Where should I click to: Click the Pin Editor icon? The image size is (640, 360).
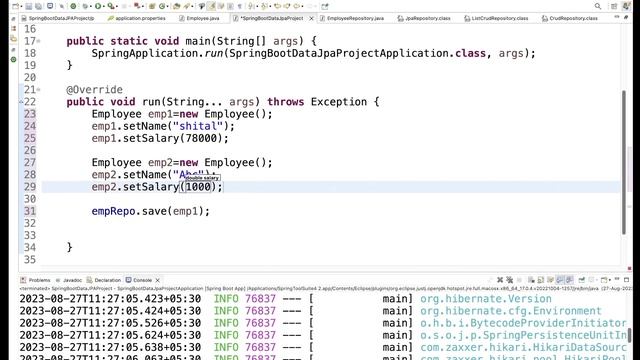pyautogui.click(x=324, y=7)
